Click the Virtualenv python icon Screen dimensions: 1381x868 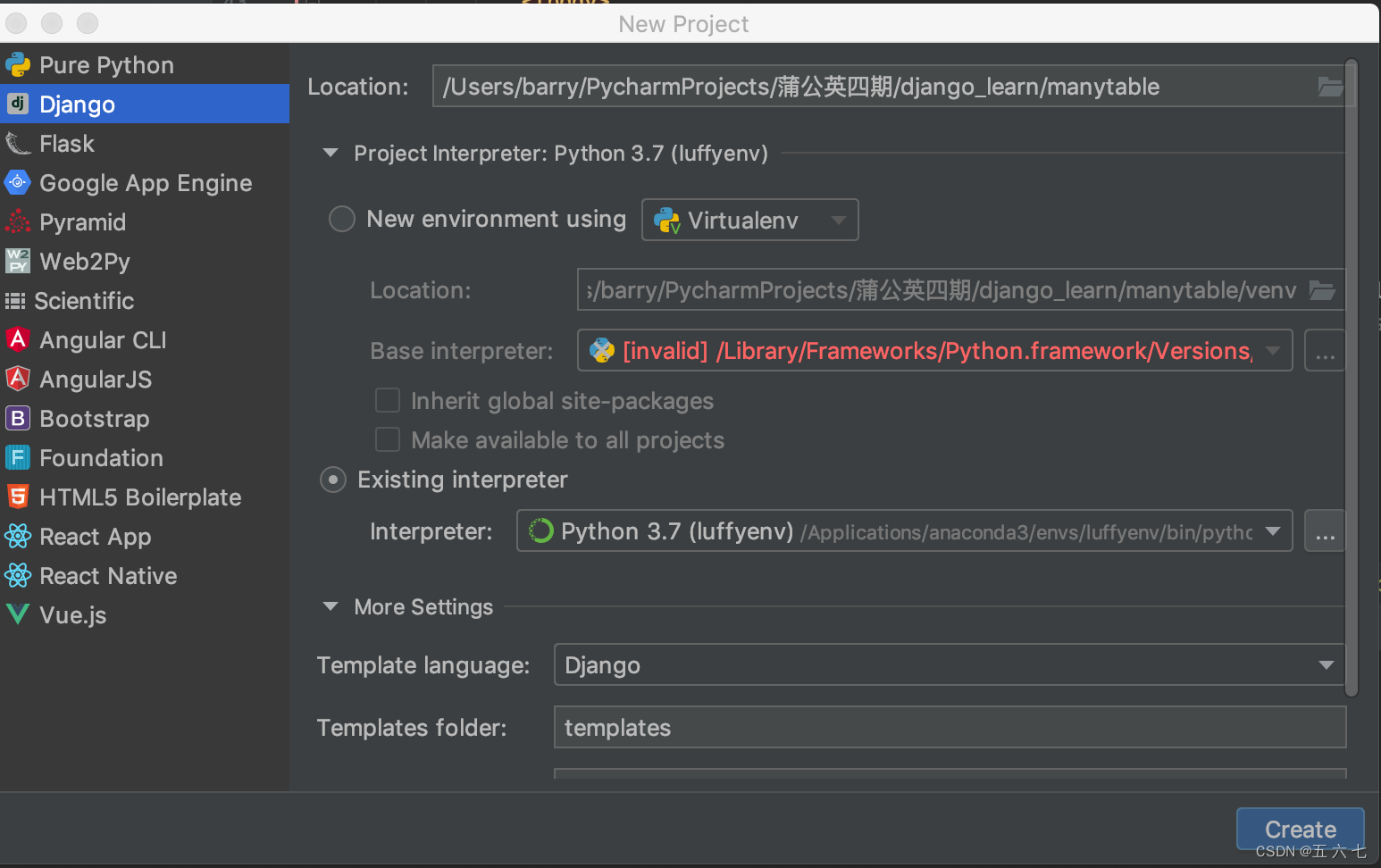tap(667, 220)
